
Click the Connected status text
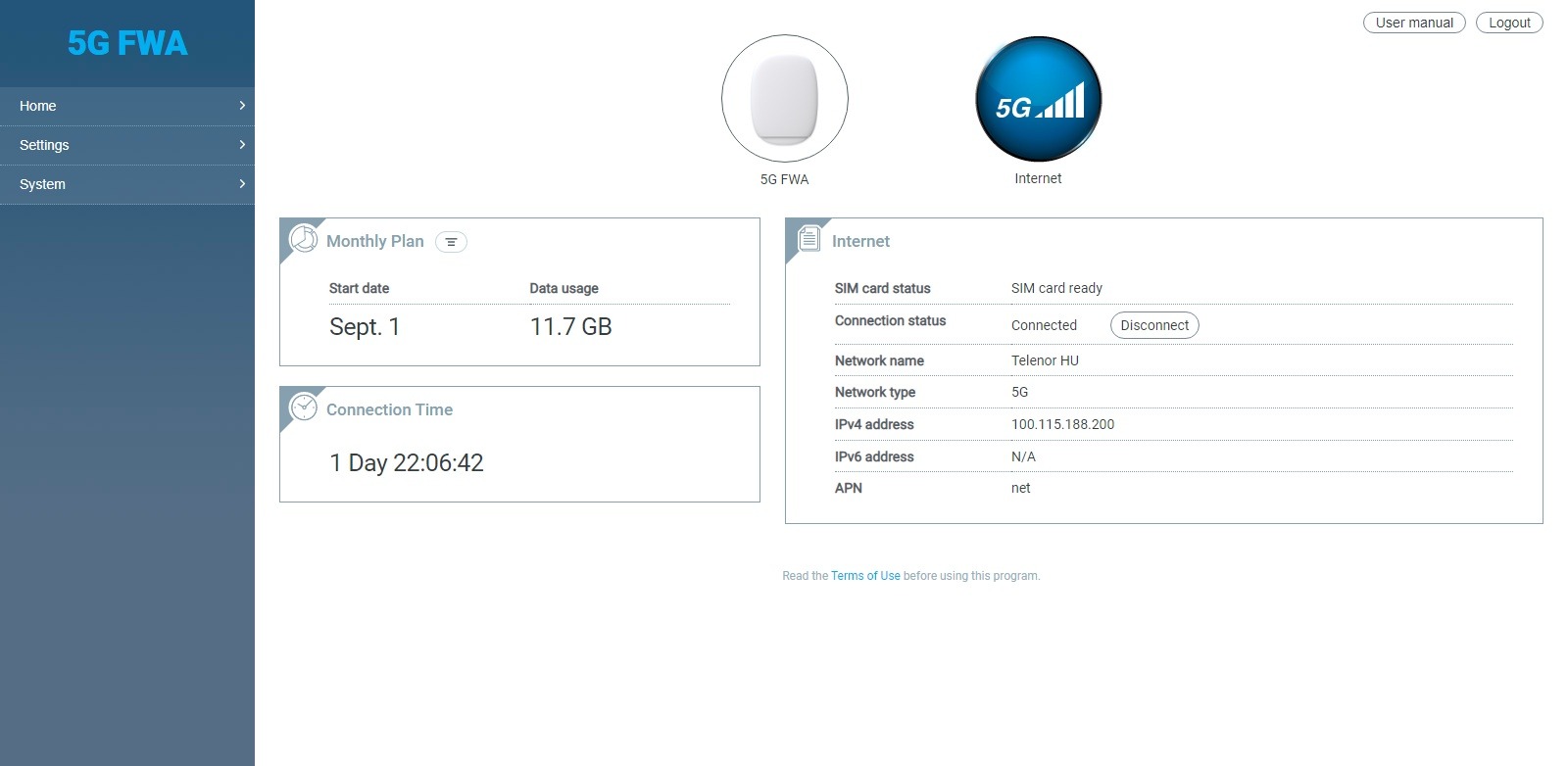1044,325
